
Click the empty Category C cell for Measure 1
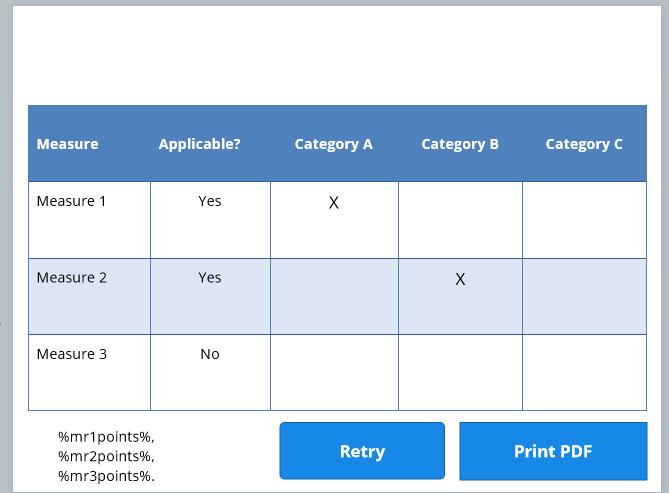[x=584, y=220]
